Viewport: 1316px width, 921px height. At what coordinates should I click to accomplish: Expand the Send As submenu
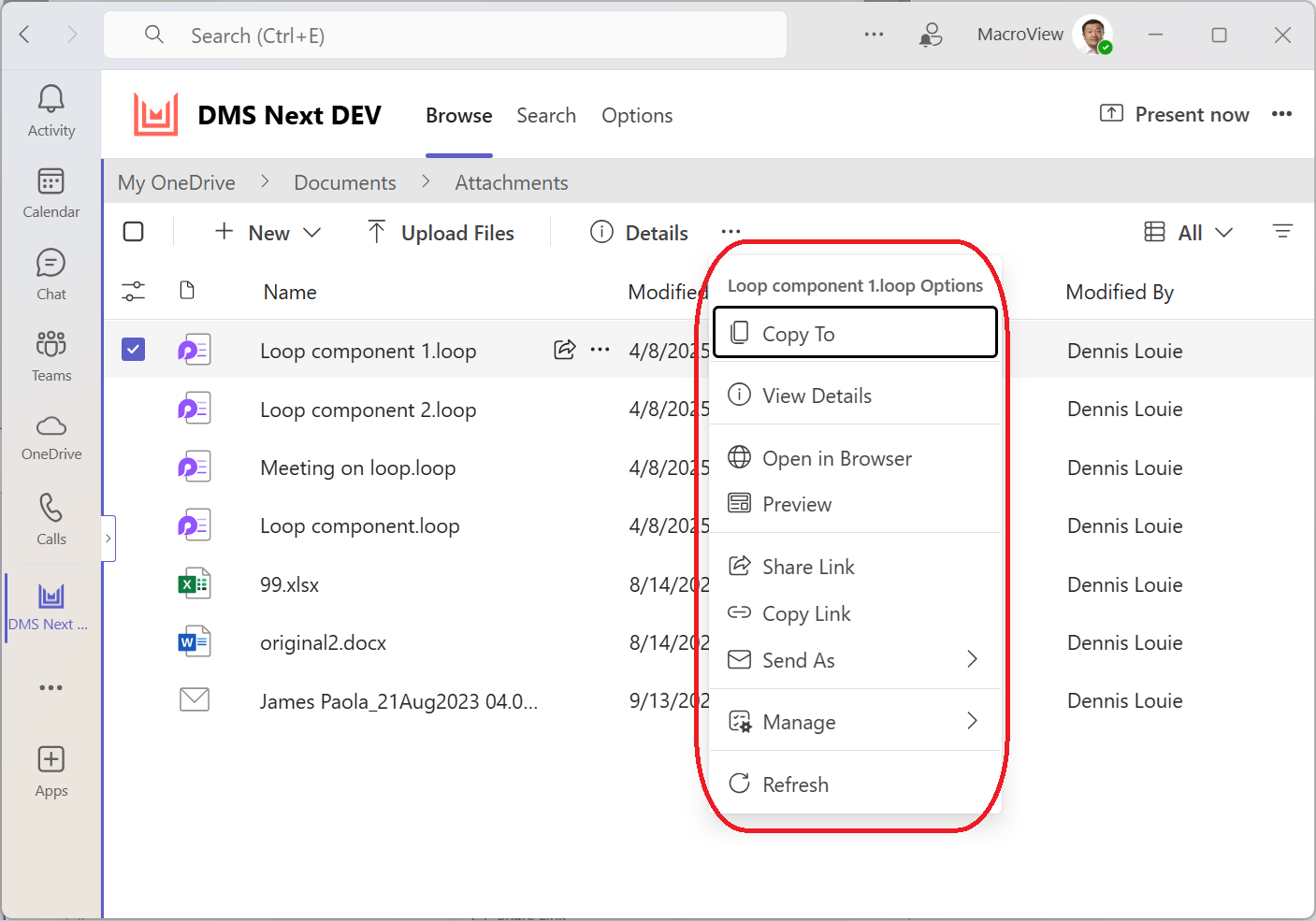point(856,660)
